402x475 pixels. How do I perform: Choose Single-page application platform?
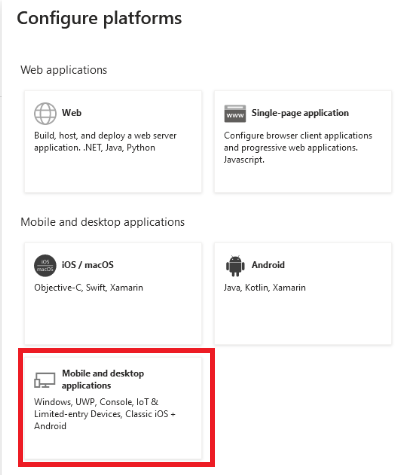pyautogui.click(x=303, y=142)
